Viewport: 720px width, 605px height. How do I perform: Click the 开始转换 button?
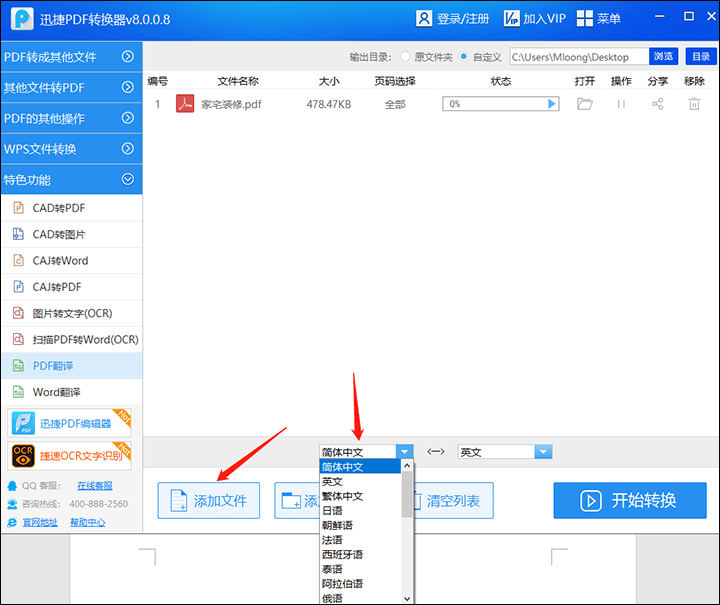click(630, 500)
